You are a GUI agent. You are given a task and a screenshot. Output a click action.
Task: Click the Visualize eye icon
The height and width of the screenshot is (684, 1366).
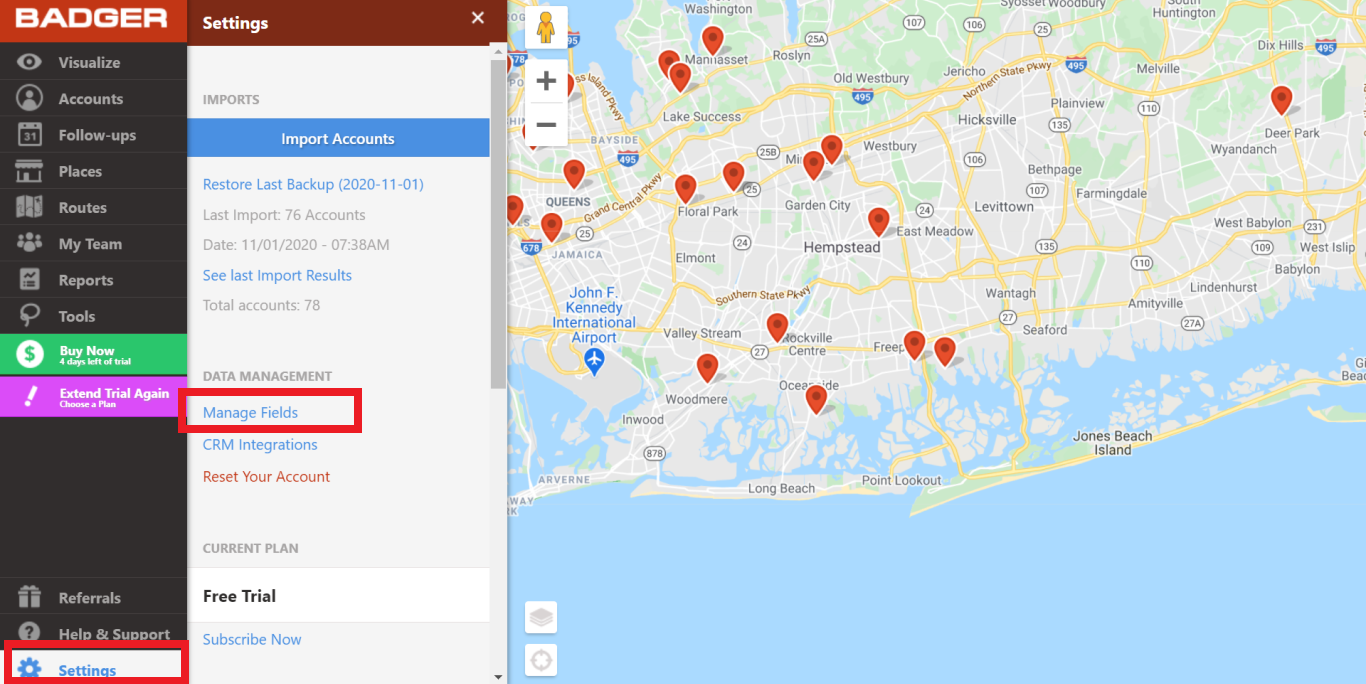pyautogui.click(x=30, y=62)
